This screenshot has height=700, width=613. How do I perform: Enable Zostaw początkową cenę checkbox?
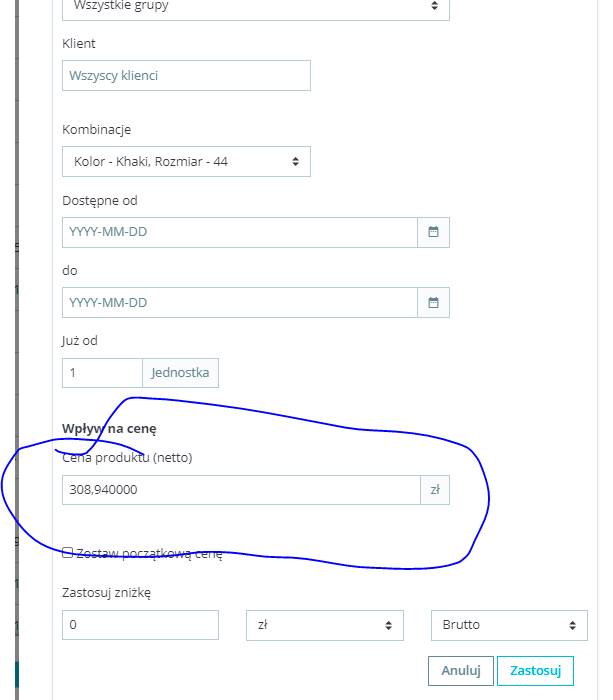(67, 553)
